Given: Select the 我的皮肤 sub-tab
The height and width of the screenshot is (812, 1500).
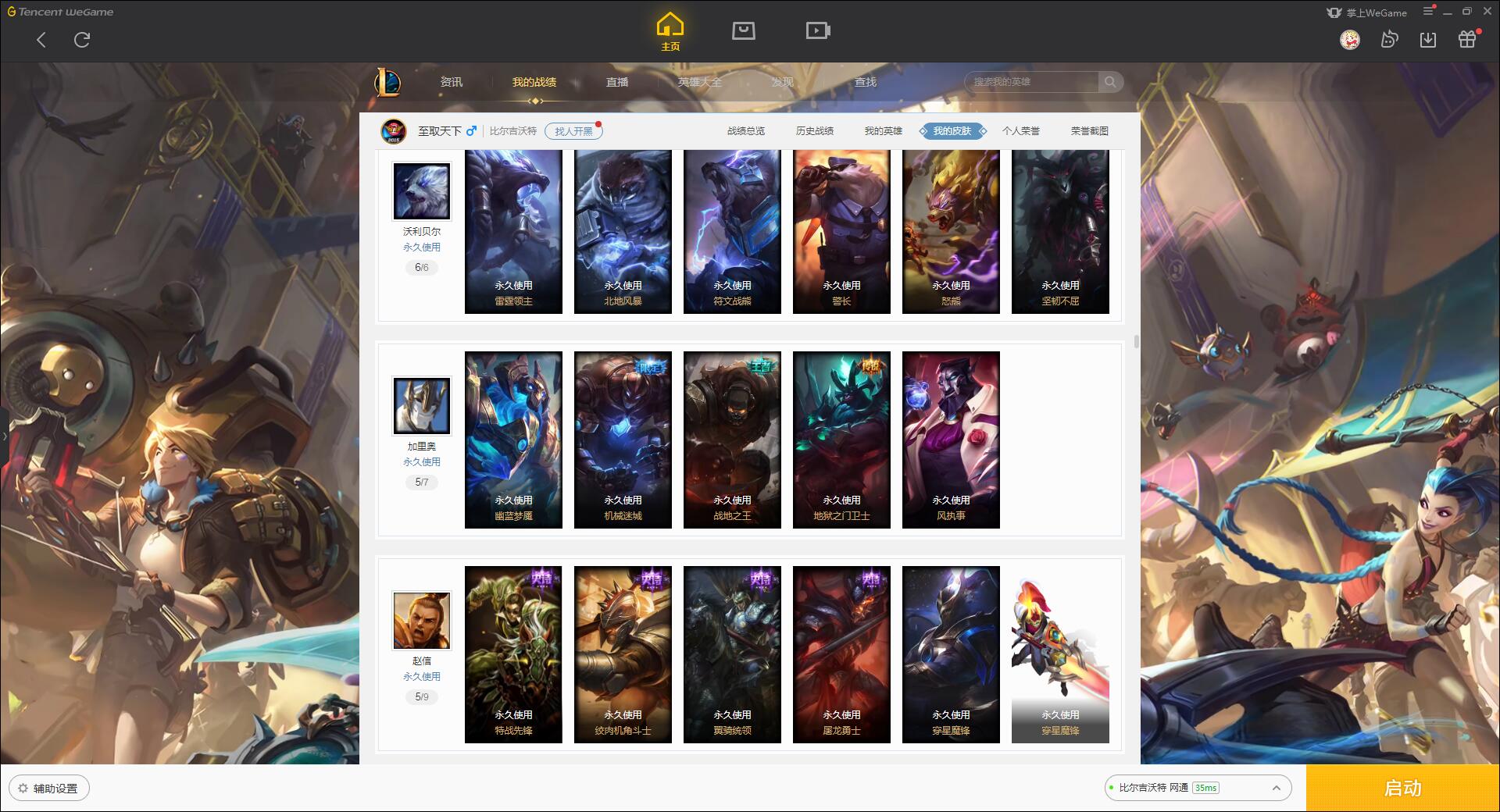Looking at the screenshot, I should tap(952, 131).
